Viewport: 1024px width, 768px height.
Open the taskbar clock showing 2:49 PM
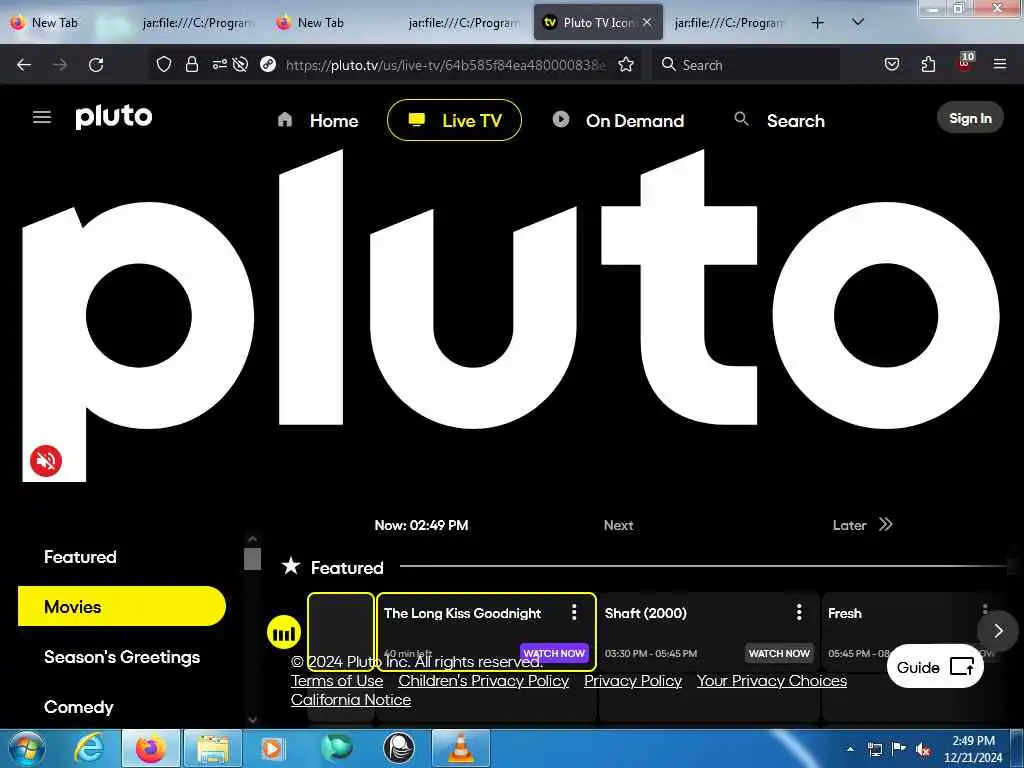[973, 749]
